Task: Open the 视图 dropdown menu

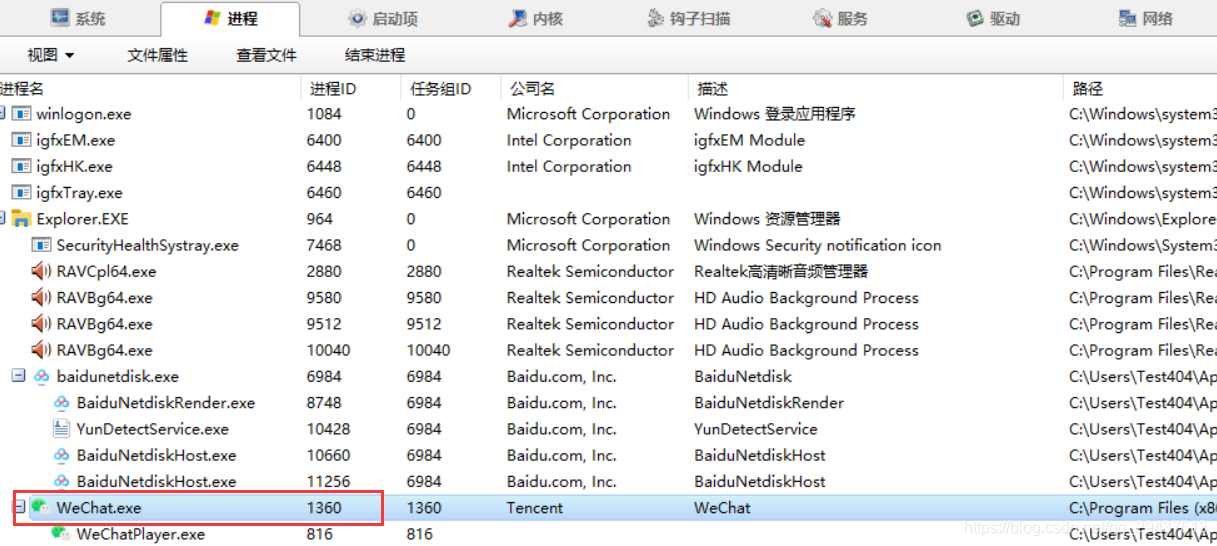Action: point(51,55)
